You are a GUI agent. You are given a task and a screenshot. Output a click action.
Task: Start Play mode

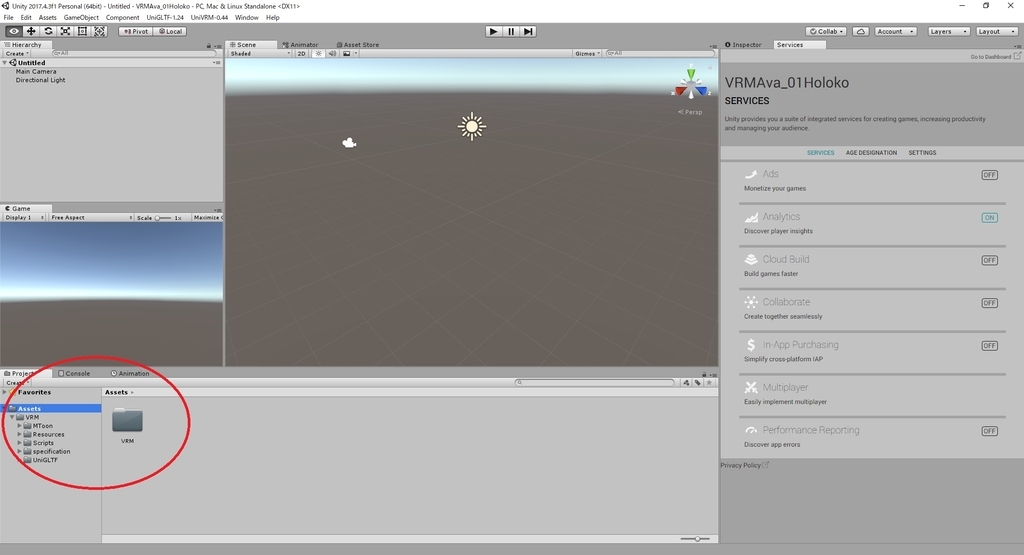click(493, 31)
